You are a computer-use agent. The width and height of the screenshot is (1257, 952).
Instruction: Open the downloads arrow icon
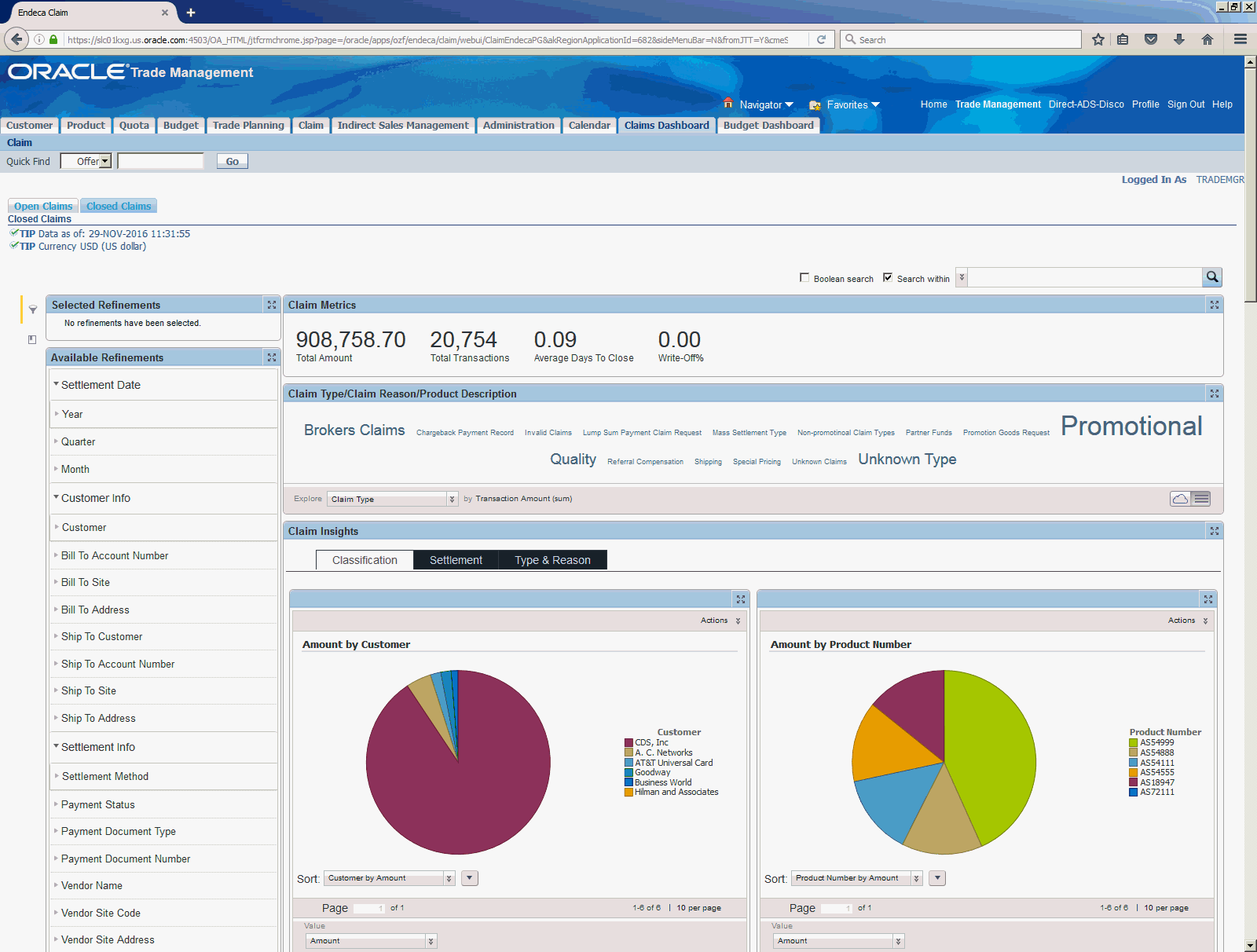click(x=1179, y=39)
